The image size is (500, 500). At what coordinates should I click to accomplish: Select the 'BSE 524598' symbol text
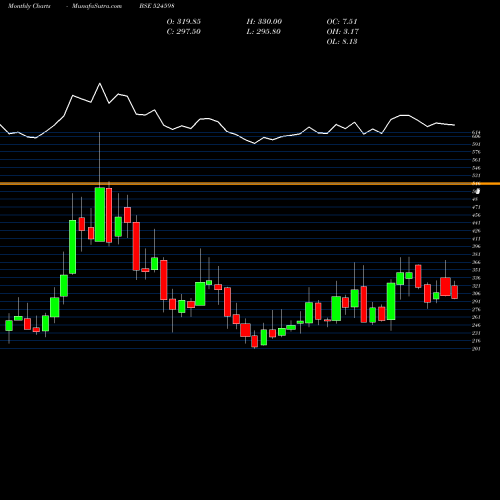pos(157,6)
